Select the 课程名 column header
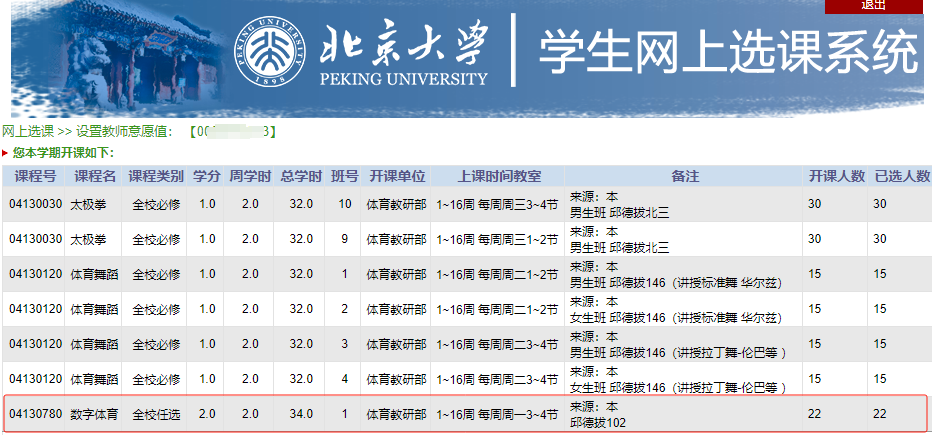The image size is (932, 435). [x=96, y=176]
